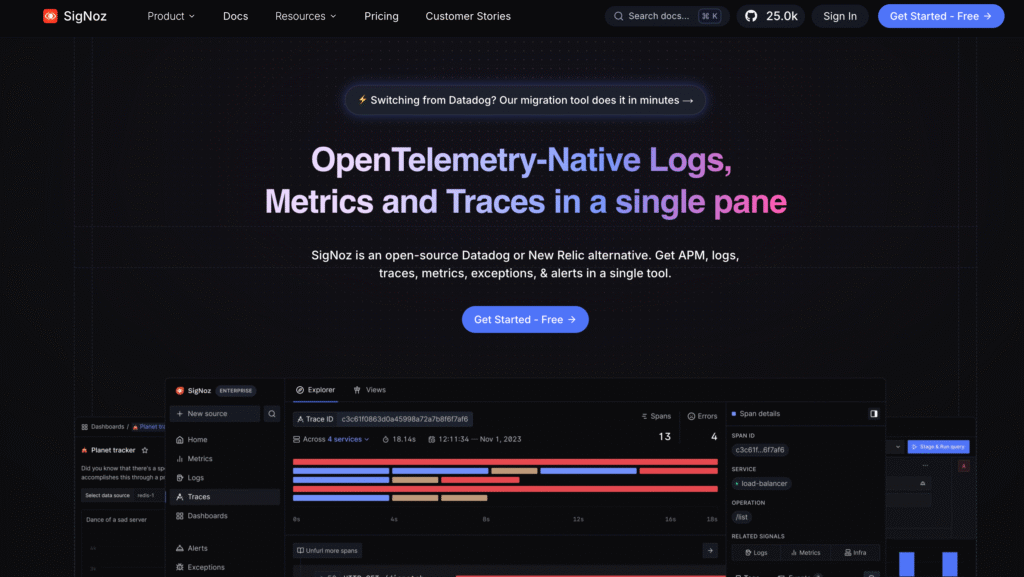Click the long red trace span bar
This screenshot has height=577, width=1024.
[x=505, y=462]
